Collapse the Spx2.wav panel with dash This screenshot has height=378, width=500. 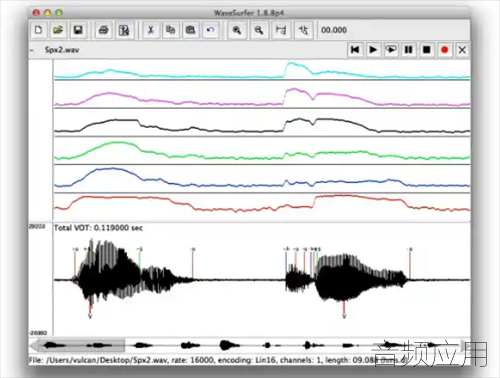[32, 50]
